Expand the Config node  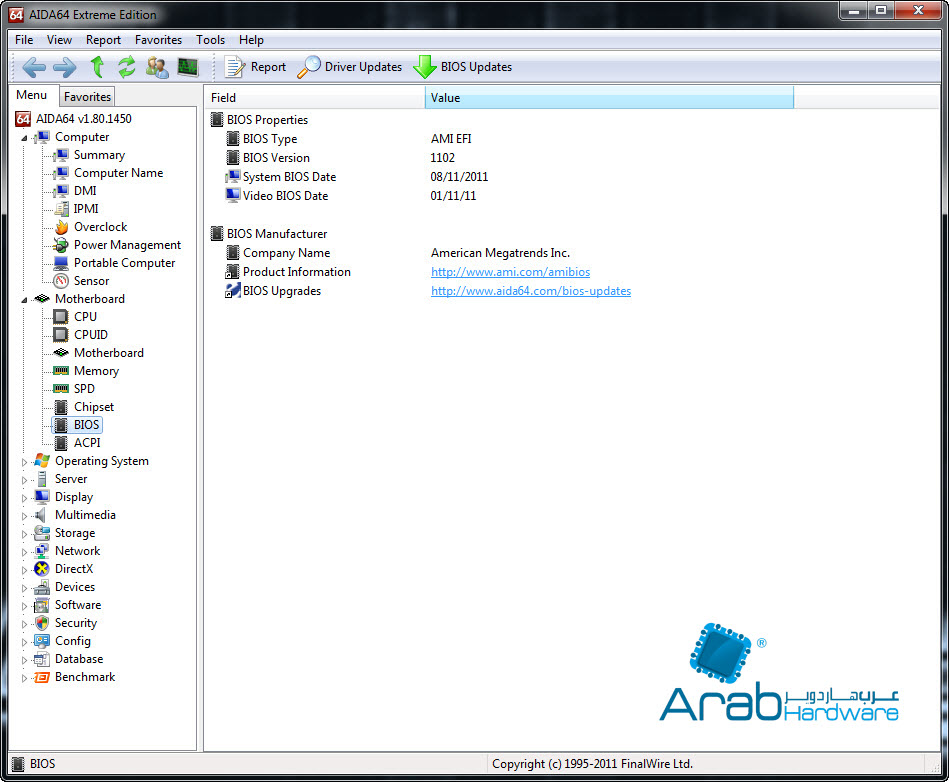point(24,642)
